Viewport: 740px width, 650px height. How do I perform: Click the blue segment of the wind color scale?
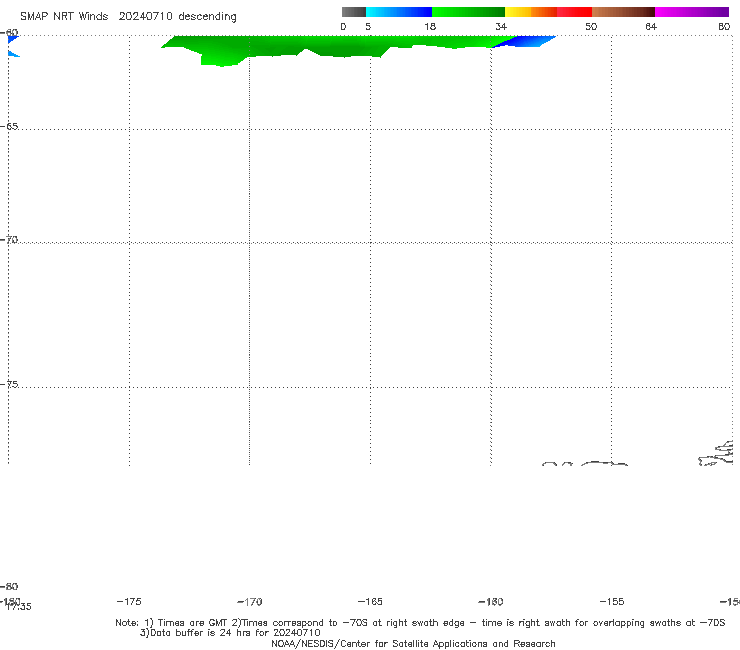[x=399, y=12]
